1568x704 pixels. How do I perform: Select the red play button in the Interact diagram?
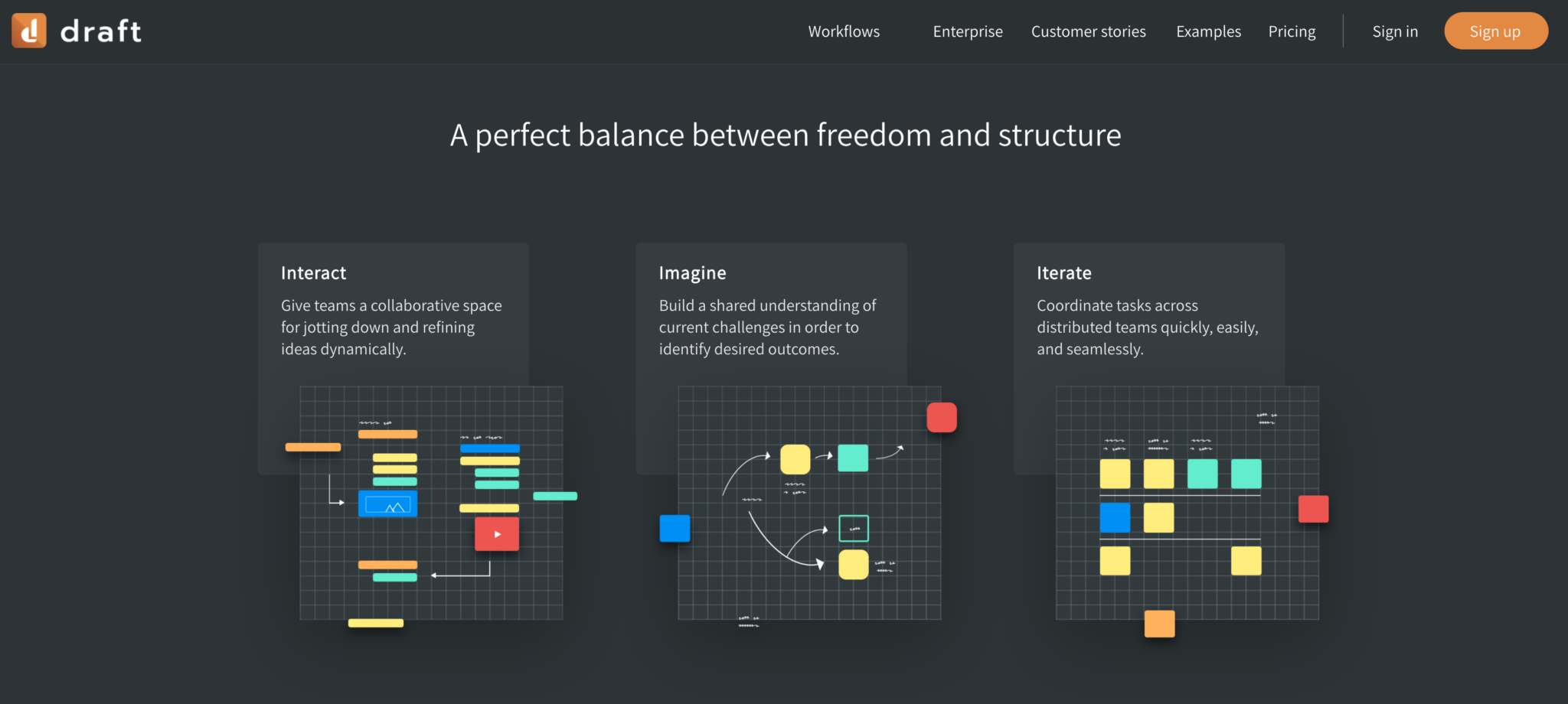pyautogui.click(x=496, y=533)
